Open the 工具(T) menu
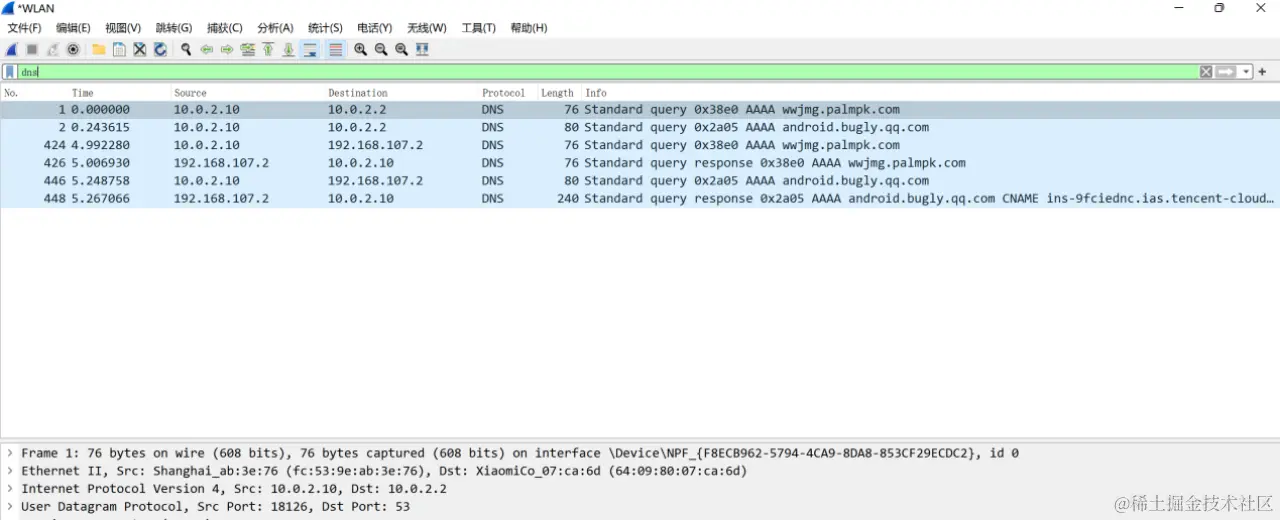 coord(479,28)
